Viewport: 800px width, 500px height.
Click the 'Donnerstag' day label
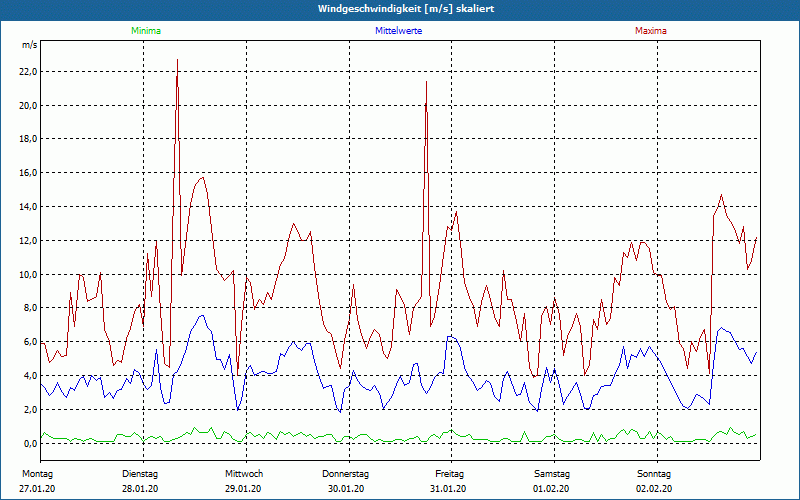345,474
